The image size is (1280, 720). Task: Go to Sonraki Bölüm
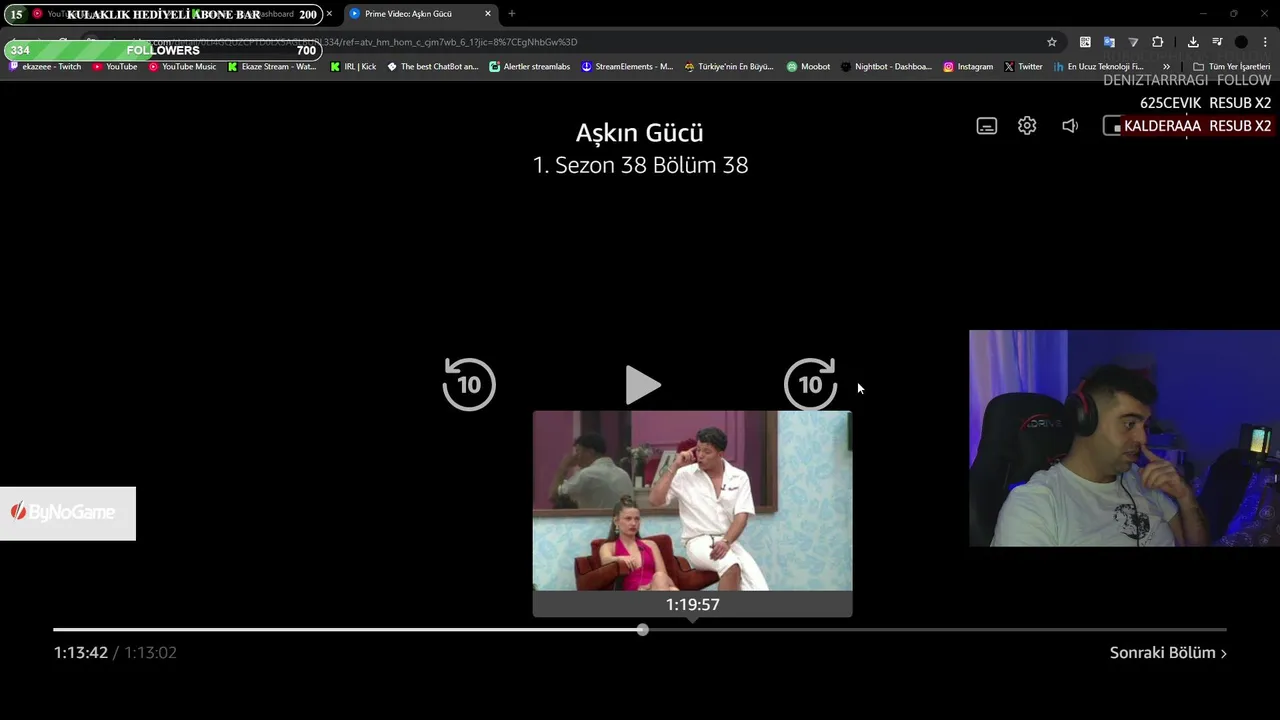[1168, 652]
